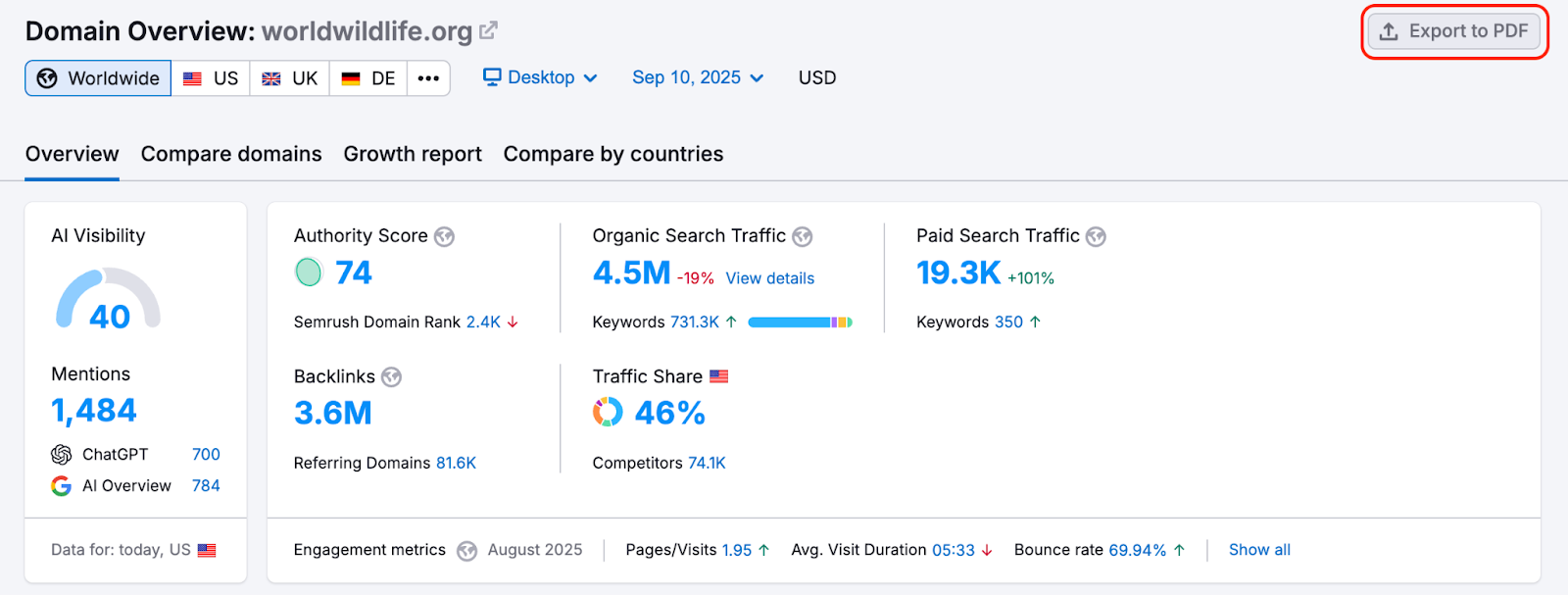Image resolution: width=1568 pixels, height=595 pixels.
Task: Open View details for organic traffic
Action: coord(769,278)
